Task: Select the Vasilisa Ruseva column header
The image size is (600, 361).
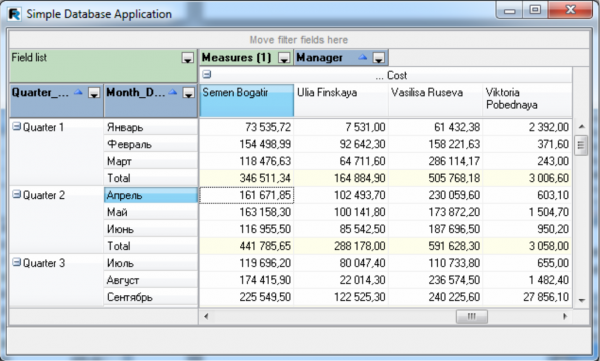Action: (435, 100)
